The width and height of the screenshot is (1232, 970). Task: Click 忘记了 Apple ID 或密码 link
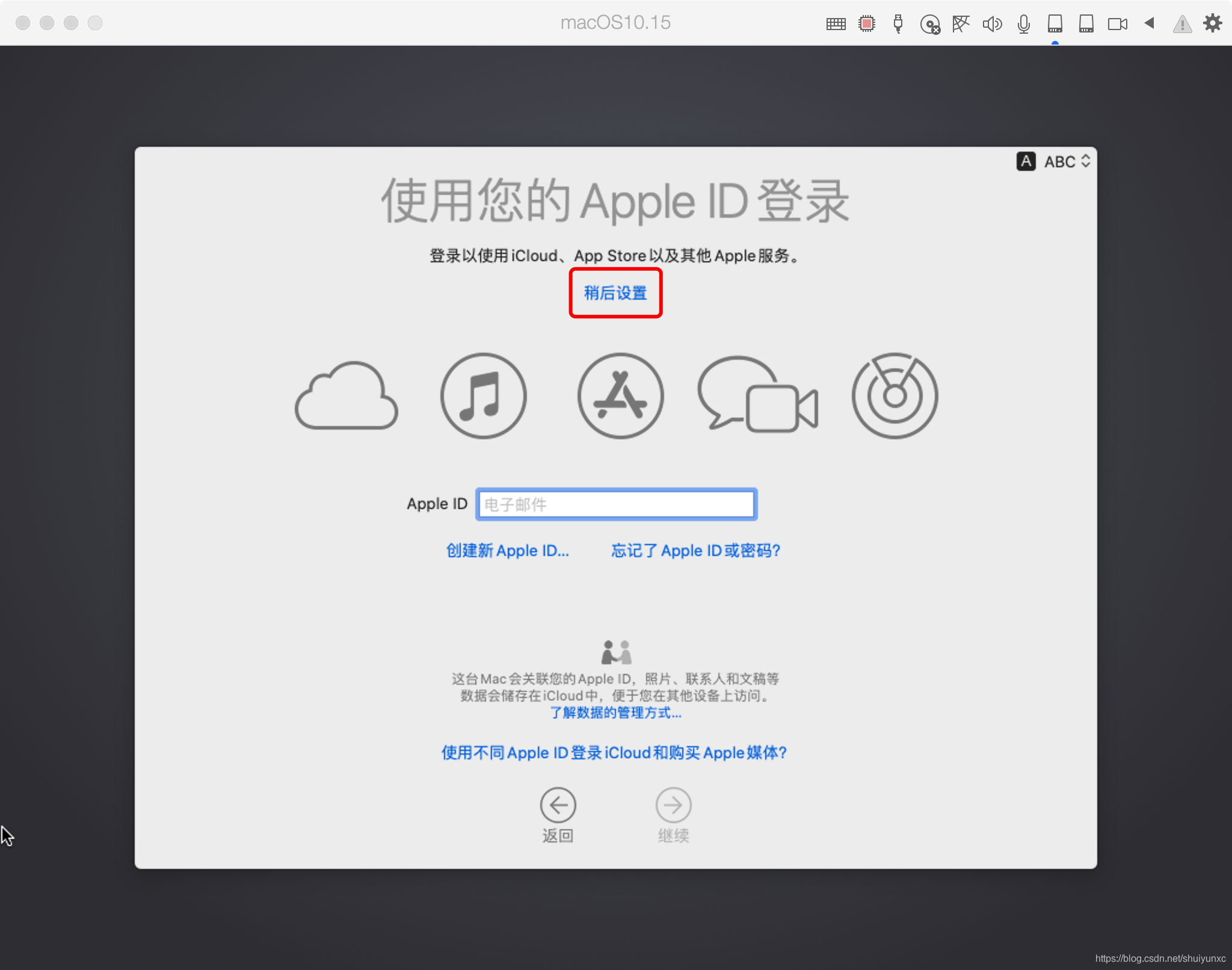[695, 551]
